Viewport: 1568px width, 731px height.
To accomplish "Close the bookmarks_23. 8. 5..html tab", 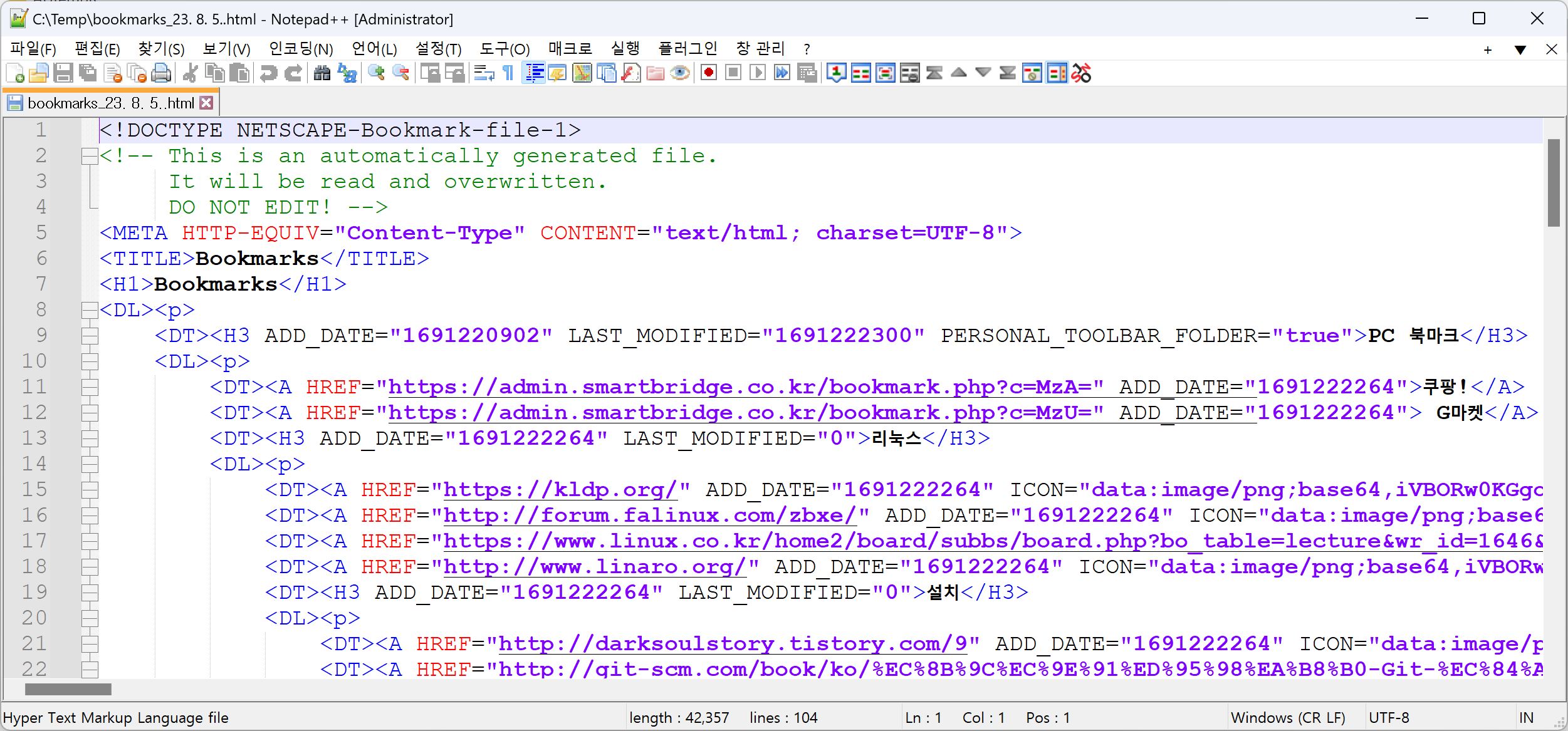I will coord(207,103).
